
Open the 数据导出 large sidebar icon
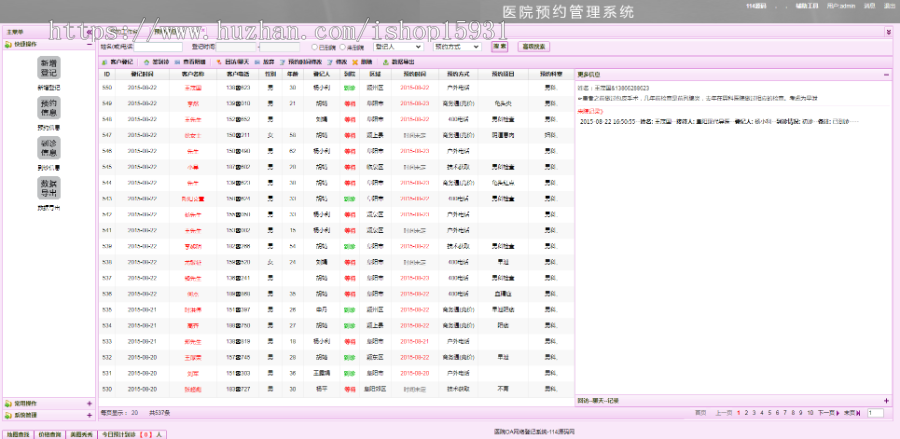(49, 188)
